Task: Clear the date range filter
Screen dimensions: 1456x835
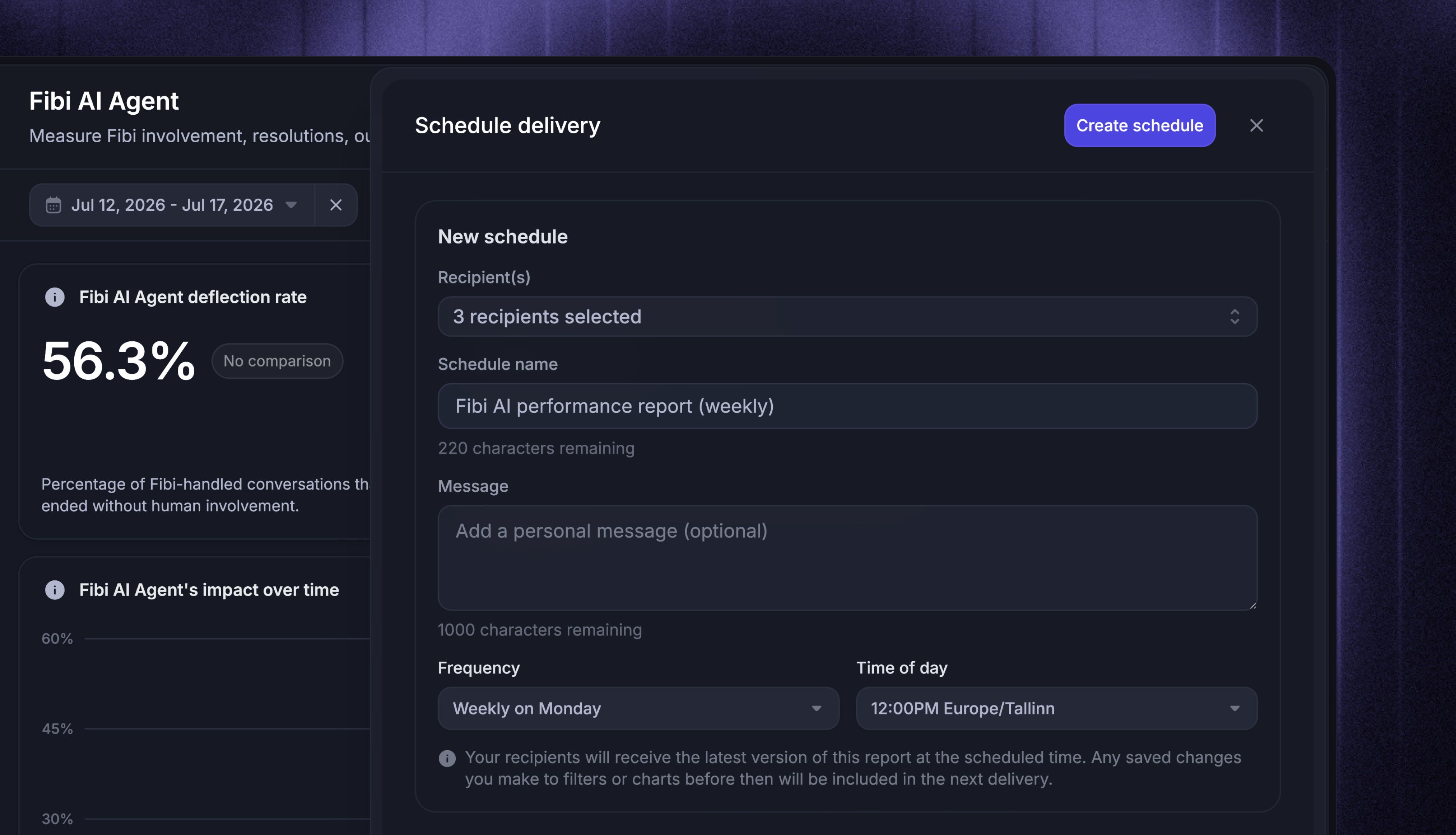Action: click(336, 205)
